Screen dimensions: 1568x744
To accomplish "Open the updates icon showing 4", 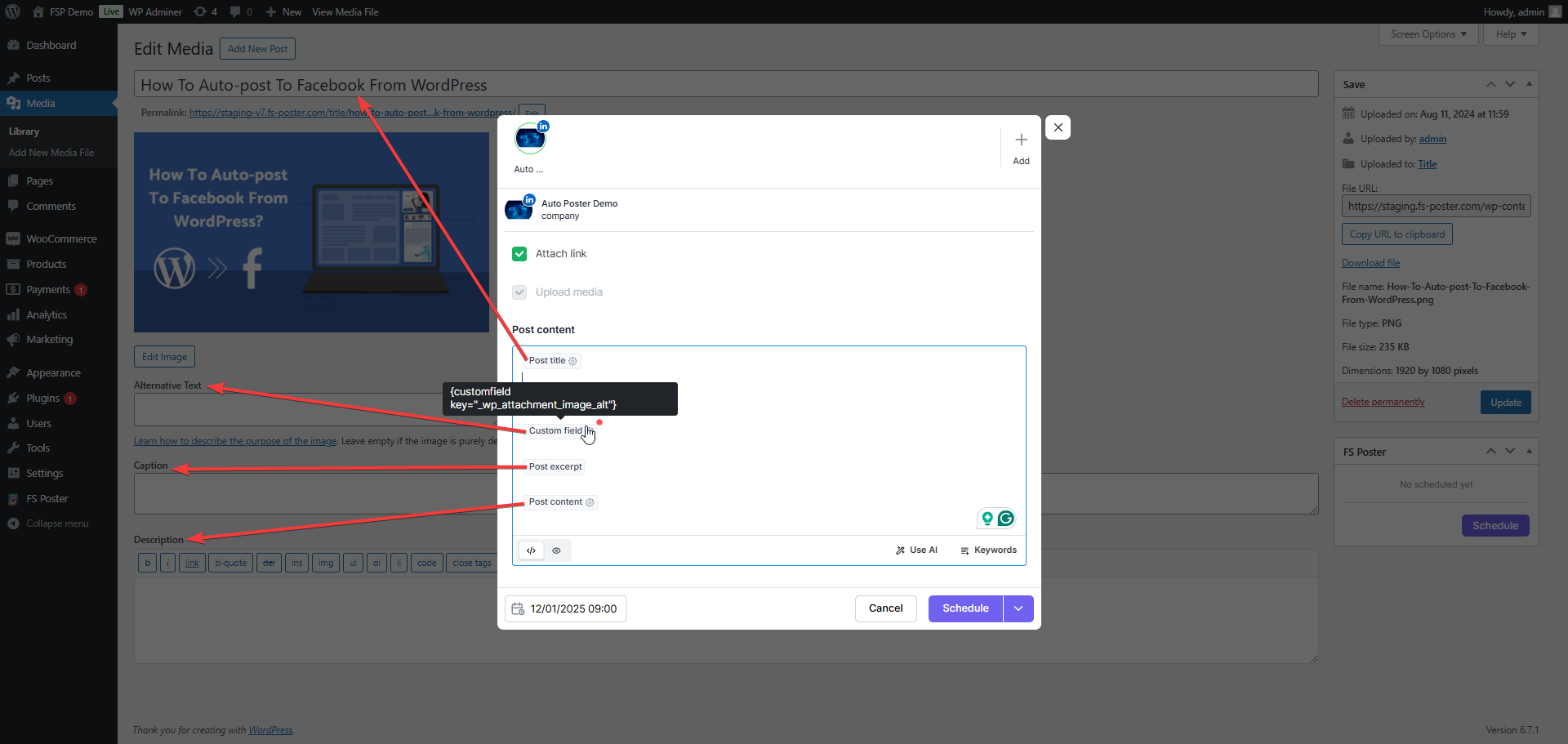I will tap(200, 11).
